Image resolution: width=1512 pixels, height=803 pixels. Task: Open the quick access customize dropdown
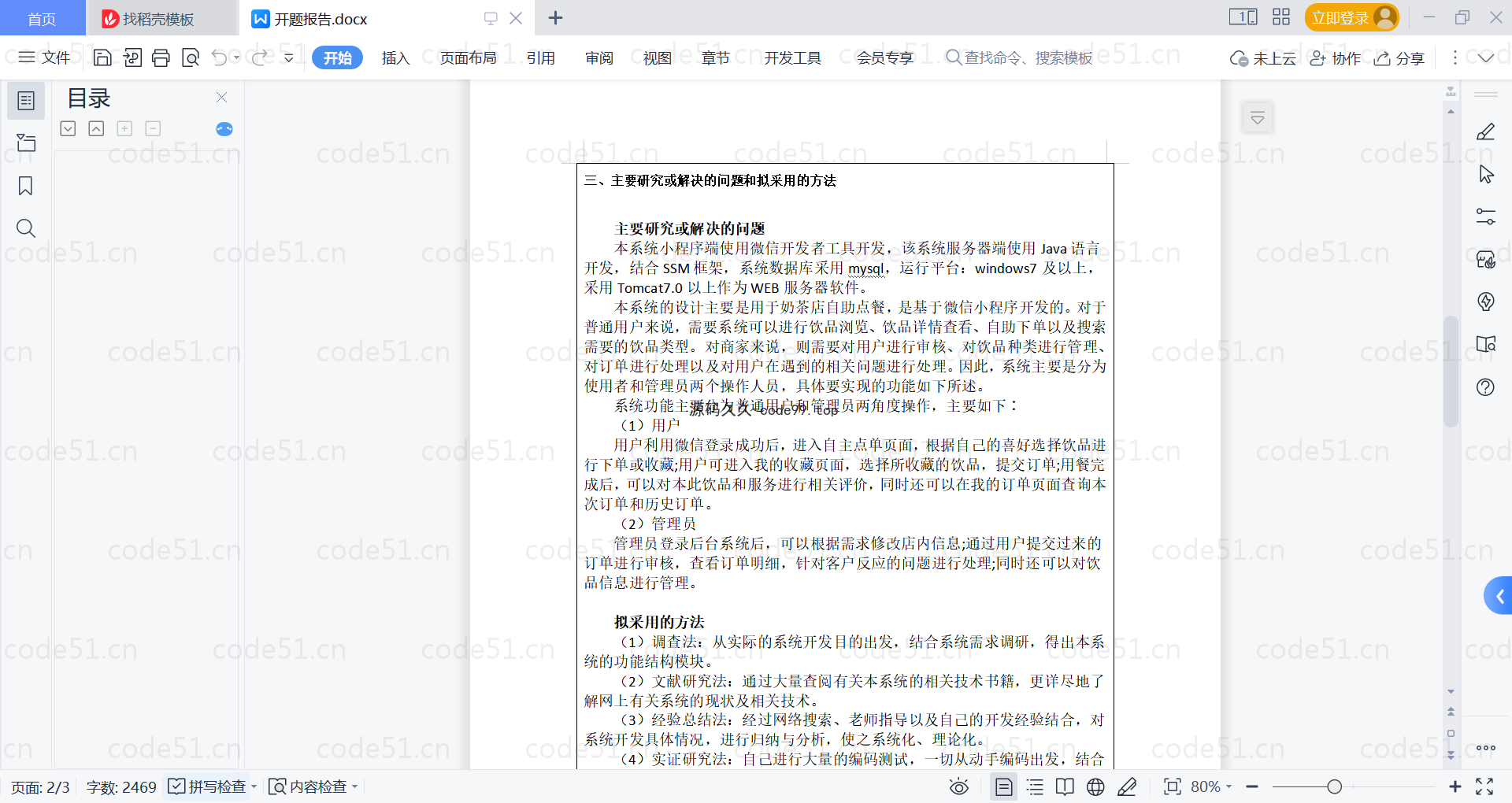pos(289,57)
